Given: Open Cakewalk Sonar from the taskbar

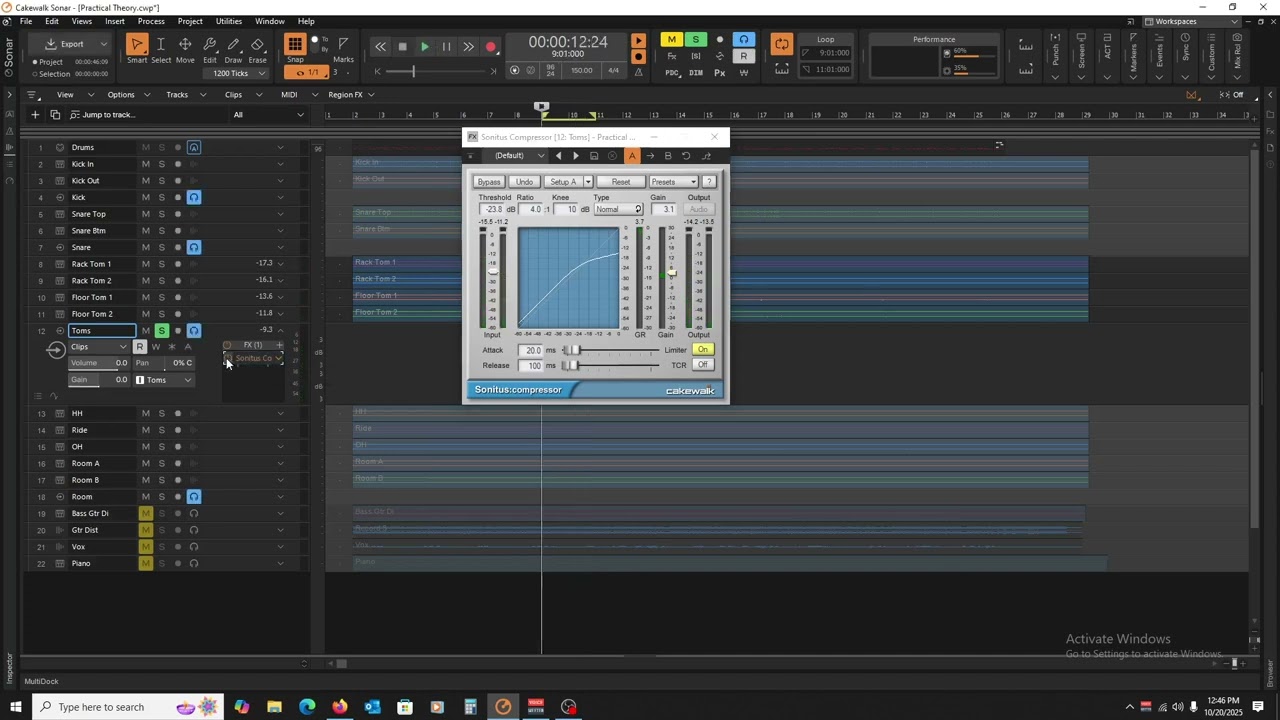Looking at the screenshot, I should point(503,707).
